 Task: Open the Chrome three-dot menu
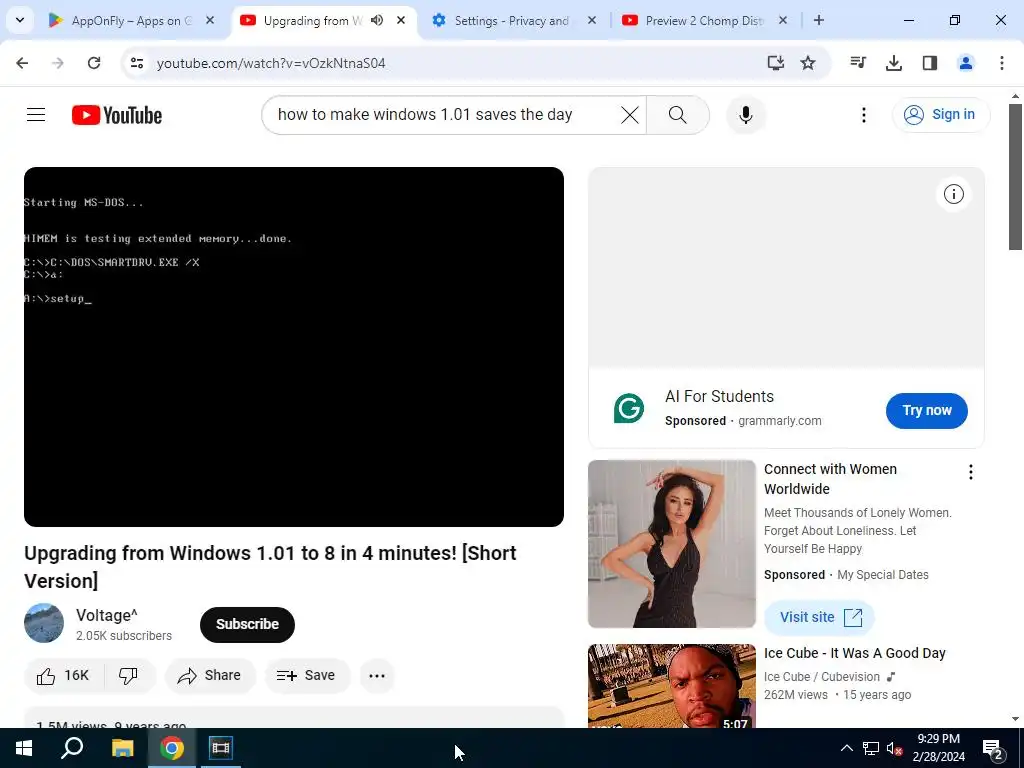tap(1002, 63)
